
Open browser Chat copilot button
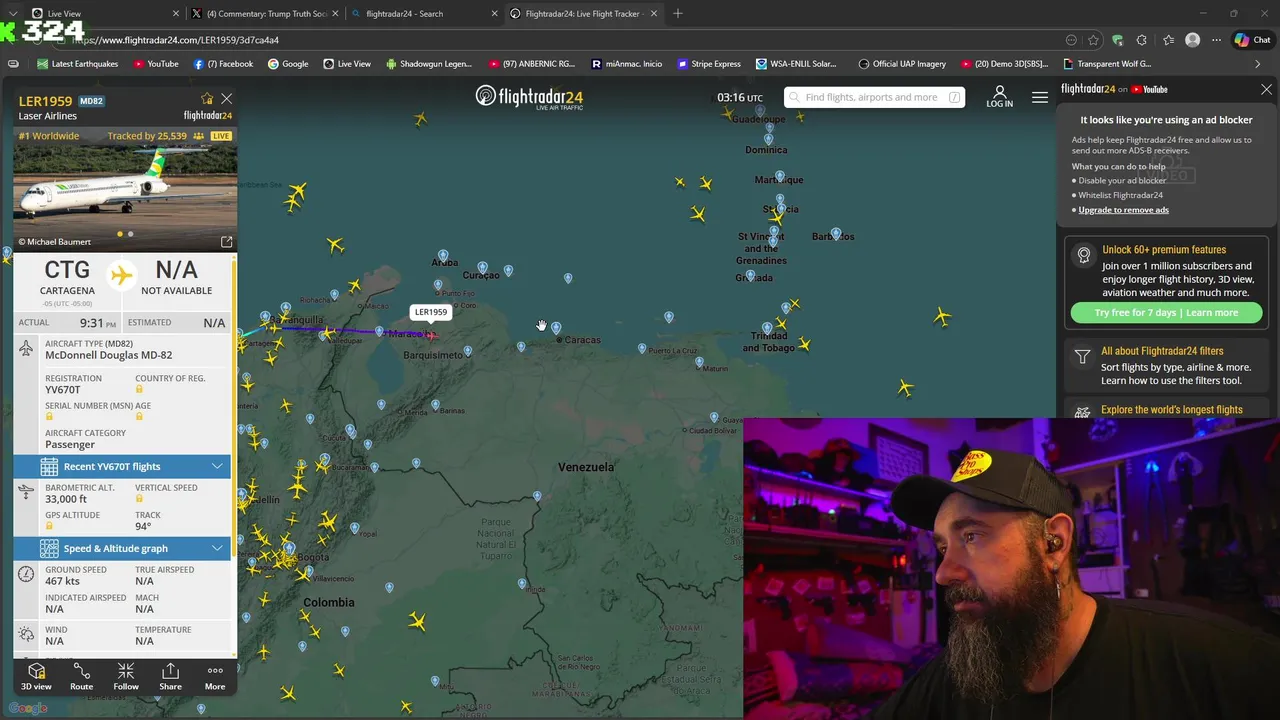1253,40
